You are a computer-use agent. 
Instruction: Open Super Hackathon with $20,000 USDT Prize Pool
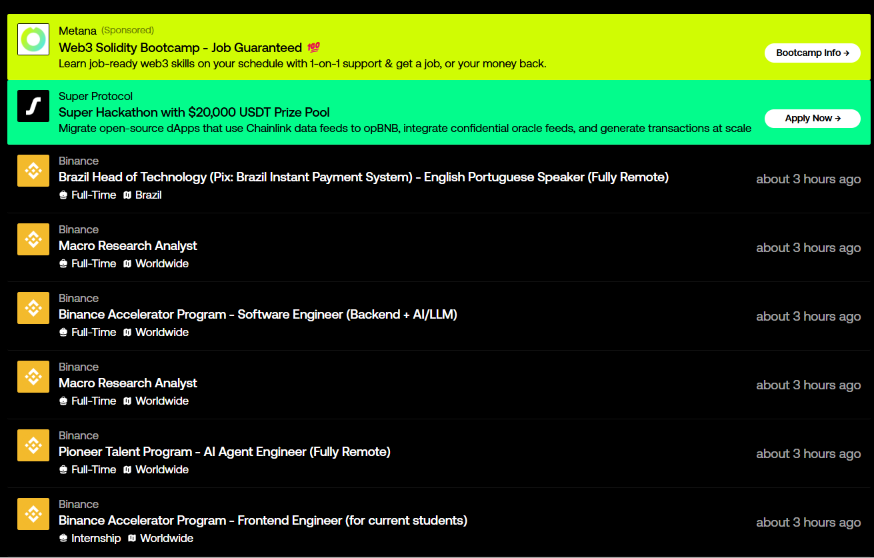click(194, 113)
